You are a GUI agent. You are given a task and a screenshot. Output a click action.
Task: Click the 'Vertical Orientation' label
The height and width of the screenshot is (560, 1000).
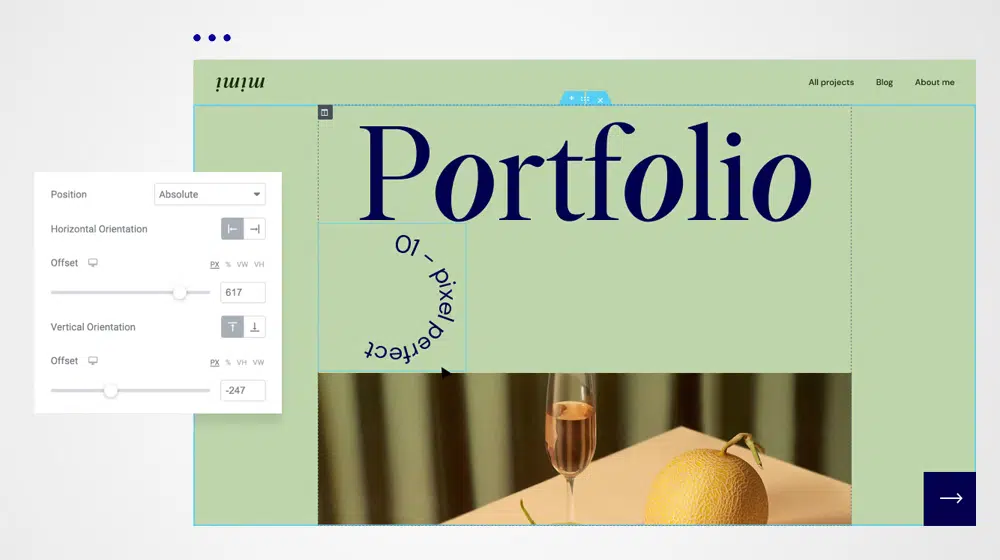click(x=93, y=327)
